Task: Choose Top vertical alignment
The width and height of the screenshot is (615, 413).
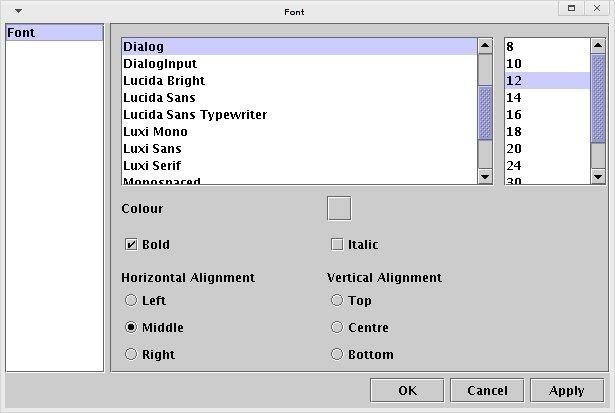Action: pyautogui.click(x=337, y=300)
